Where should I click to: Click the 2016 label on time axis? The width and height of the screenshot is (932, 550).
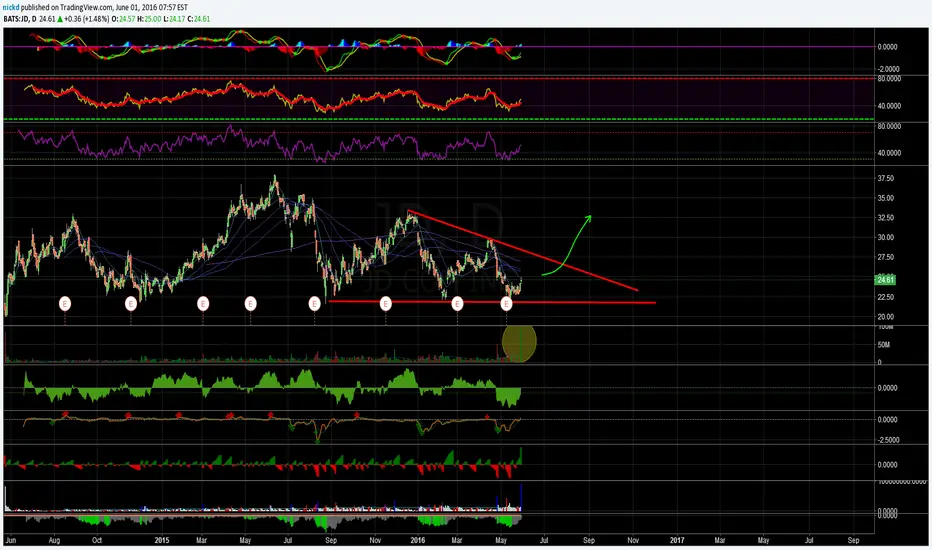418,540
